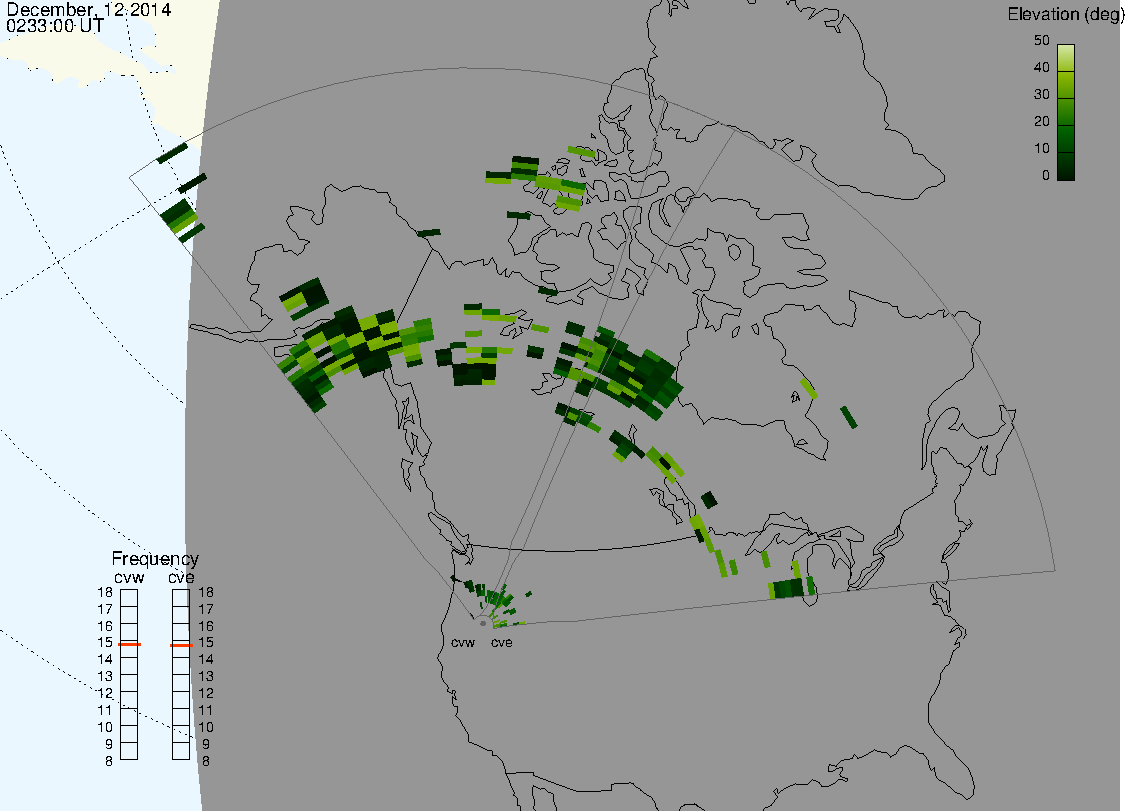Click the Elevation (deg) legend title
The width and height of the screenshot is (1125, 811).
click(x=1065, y=14)
